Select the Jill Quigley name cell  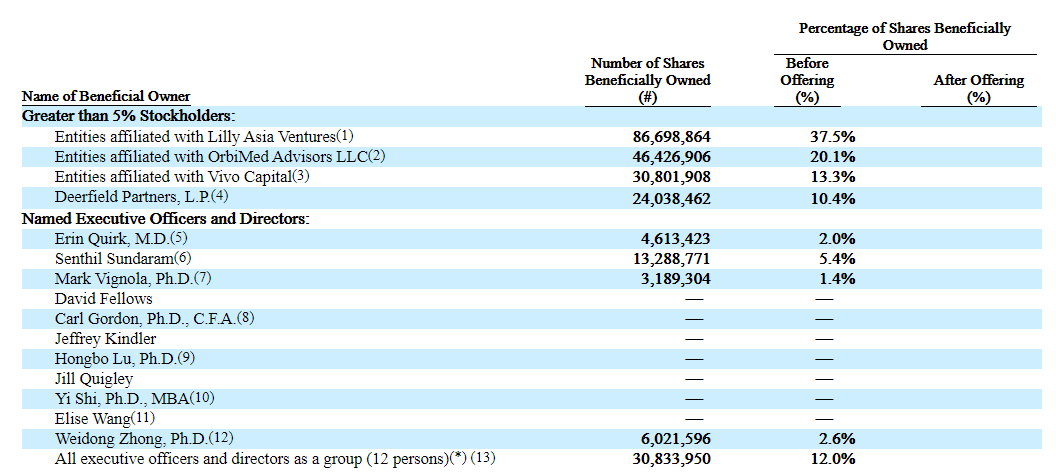pos(94,379)
